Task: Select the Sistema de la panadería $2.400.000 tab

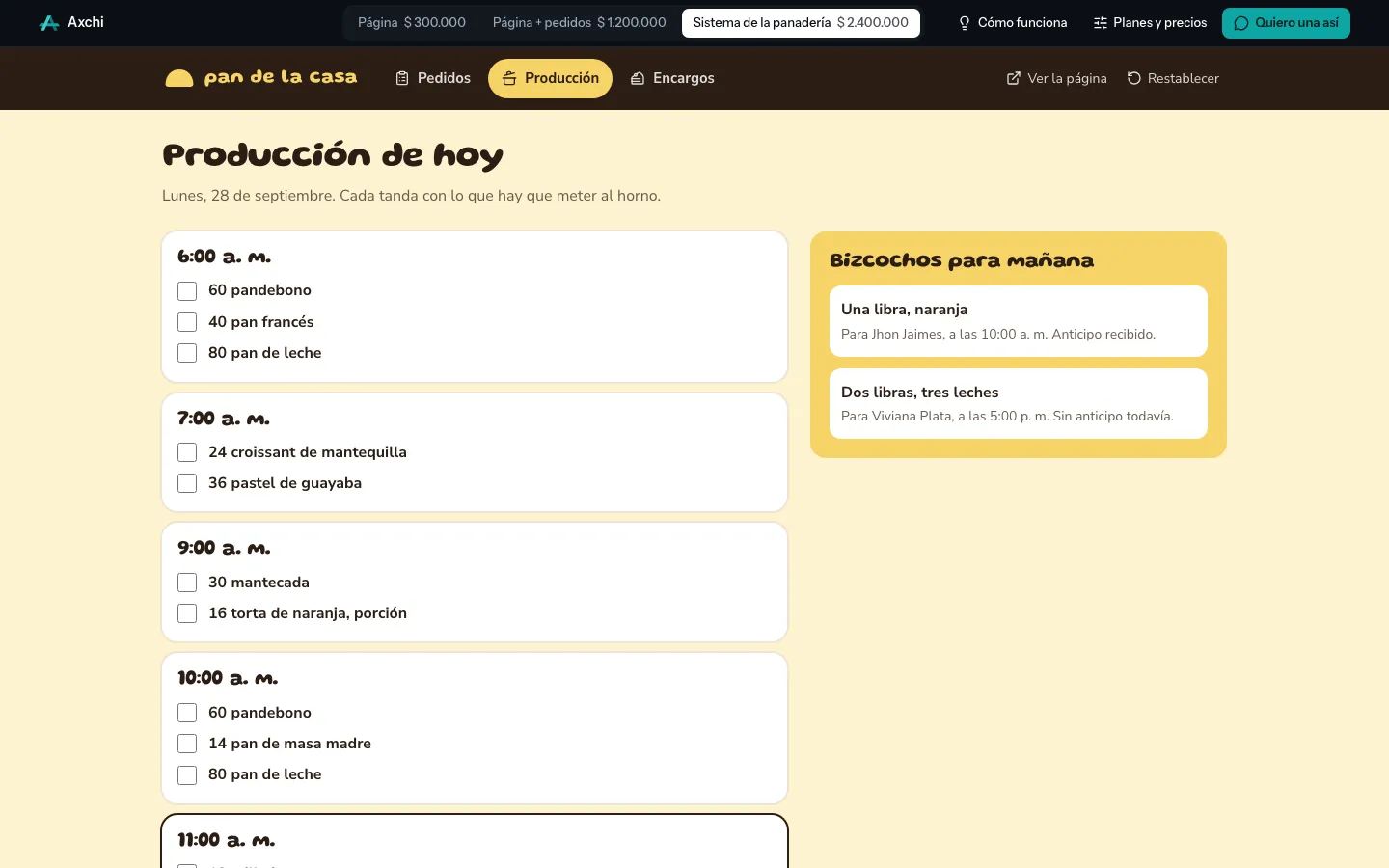Action: click(801, 23)
